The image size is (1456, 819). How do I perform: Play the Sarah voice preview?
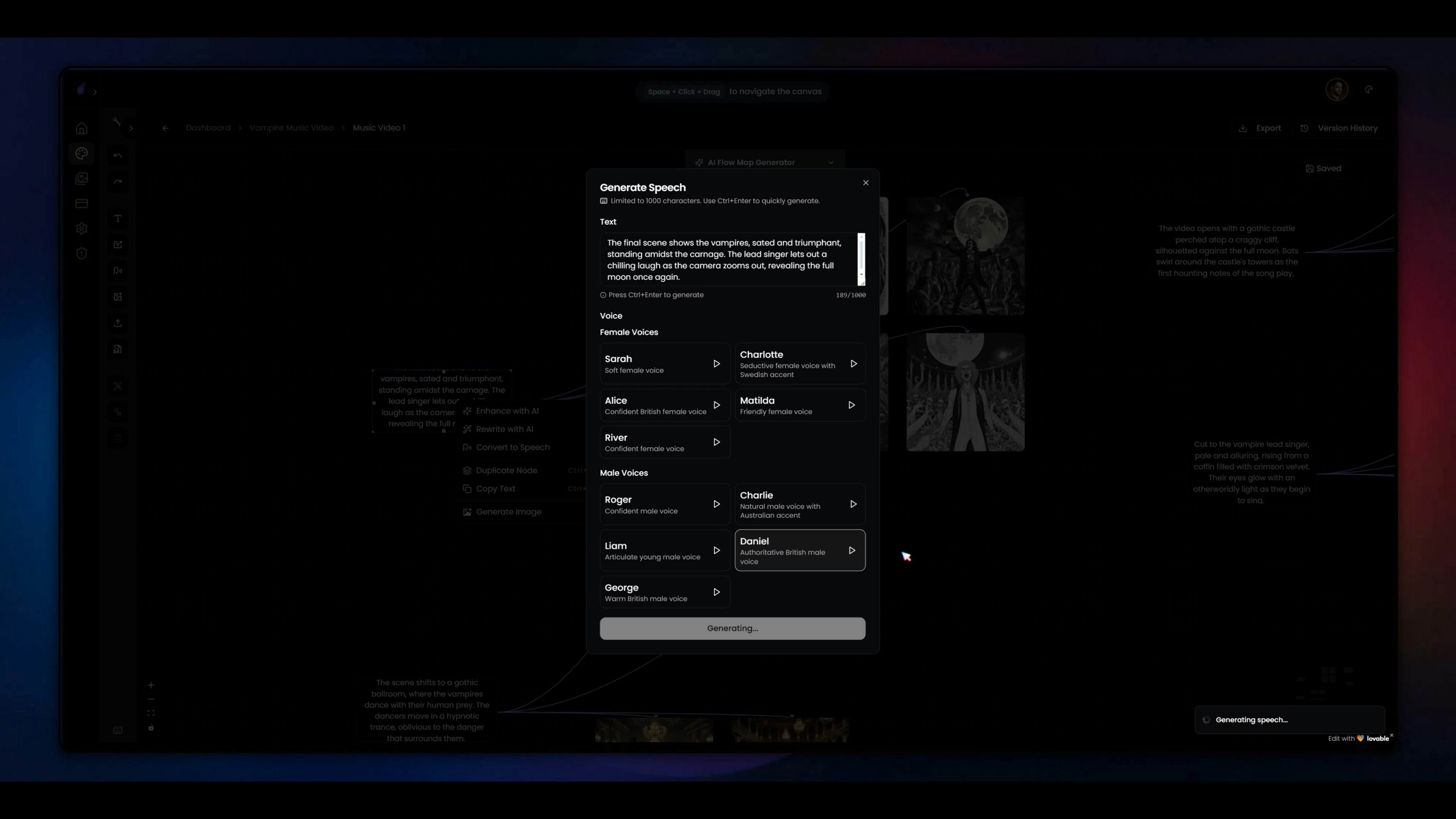click(x=716, y=364)
